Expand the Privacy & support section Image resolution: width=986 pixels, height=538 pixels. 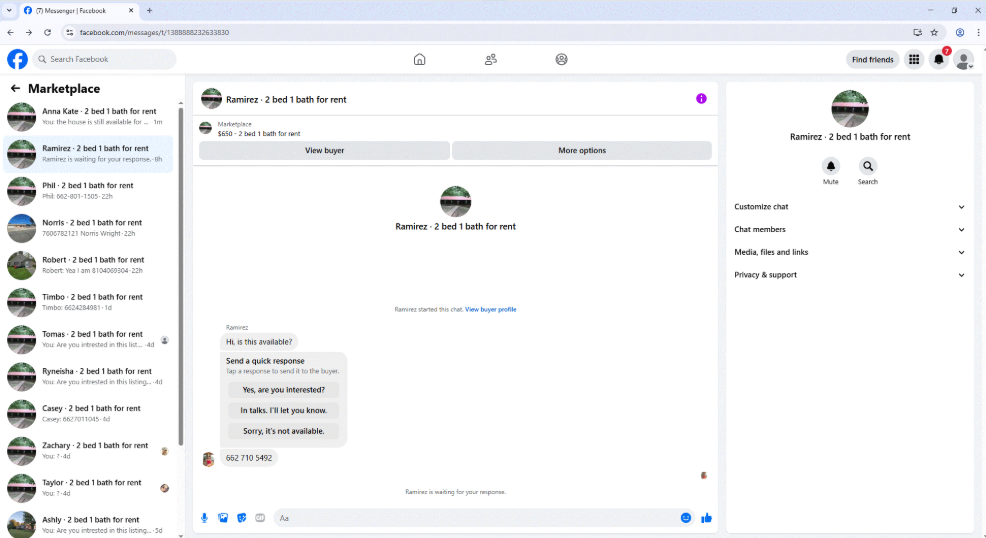[x=849, y=275]
